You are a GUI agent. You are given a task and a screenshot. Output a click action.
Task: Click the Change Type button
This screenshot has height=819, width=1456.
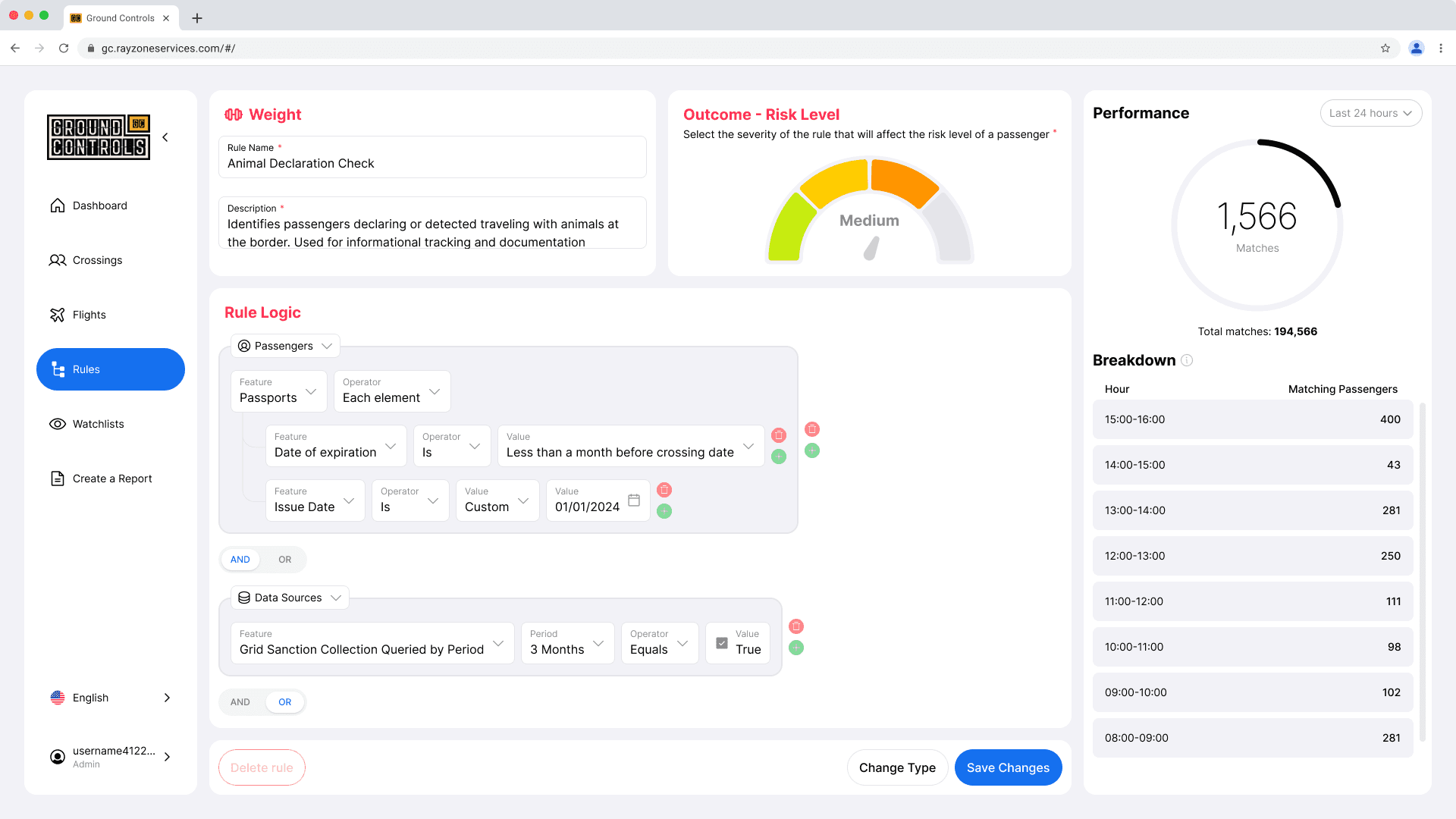tap(897, 767)
